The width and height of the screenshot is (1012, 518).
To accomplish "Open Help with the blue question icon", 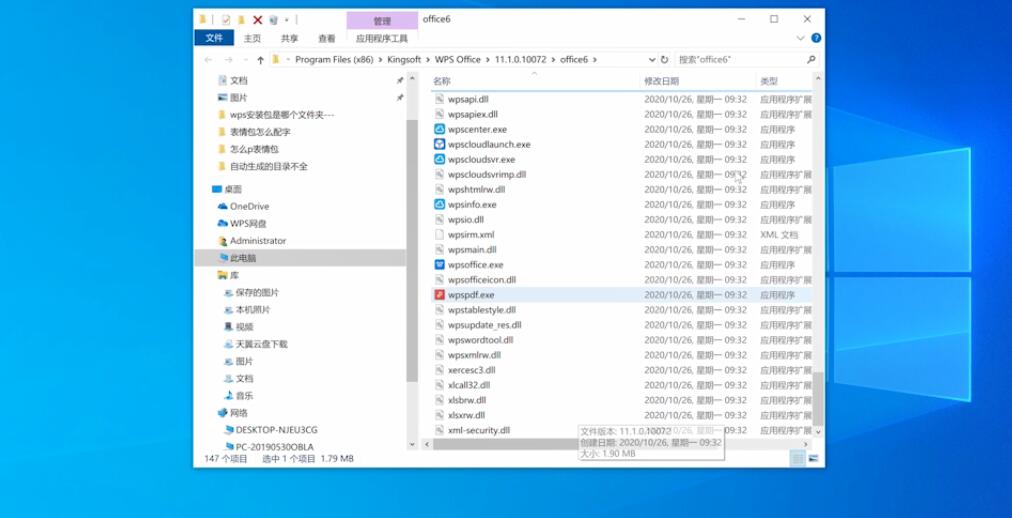I will click(816, 38).
